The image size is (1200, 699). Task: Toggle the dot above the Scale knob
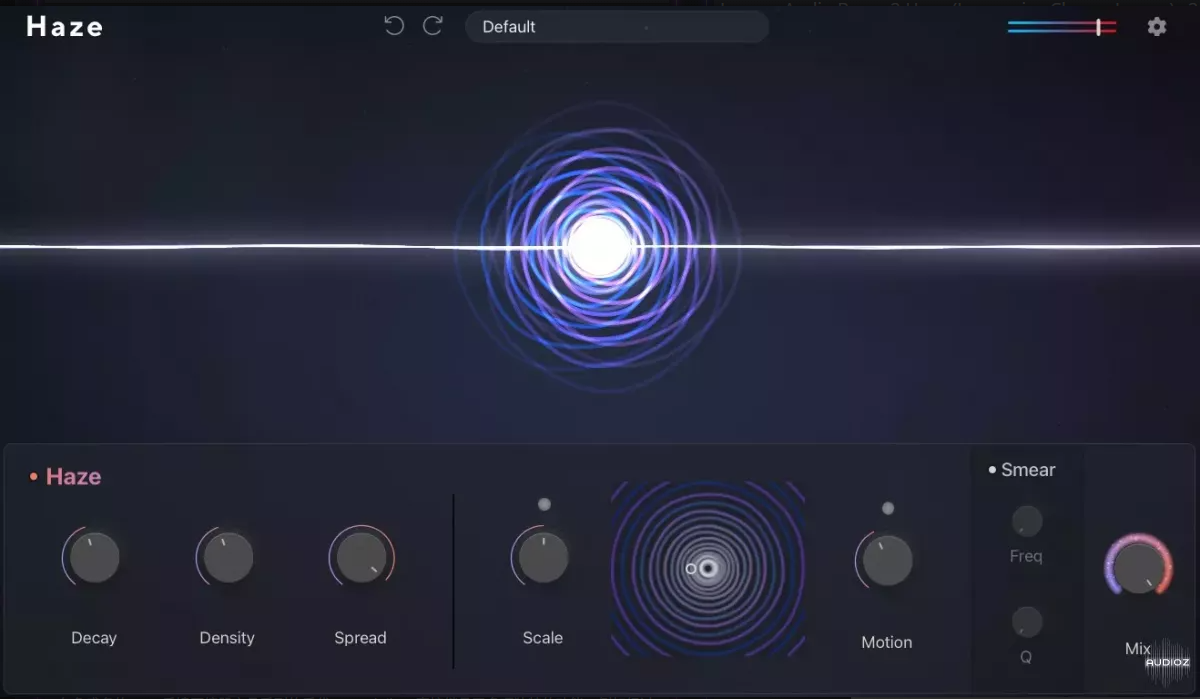(x=544, y=504)
